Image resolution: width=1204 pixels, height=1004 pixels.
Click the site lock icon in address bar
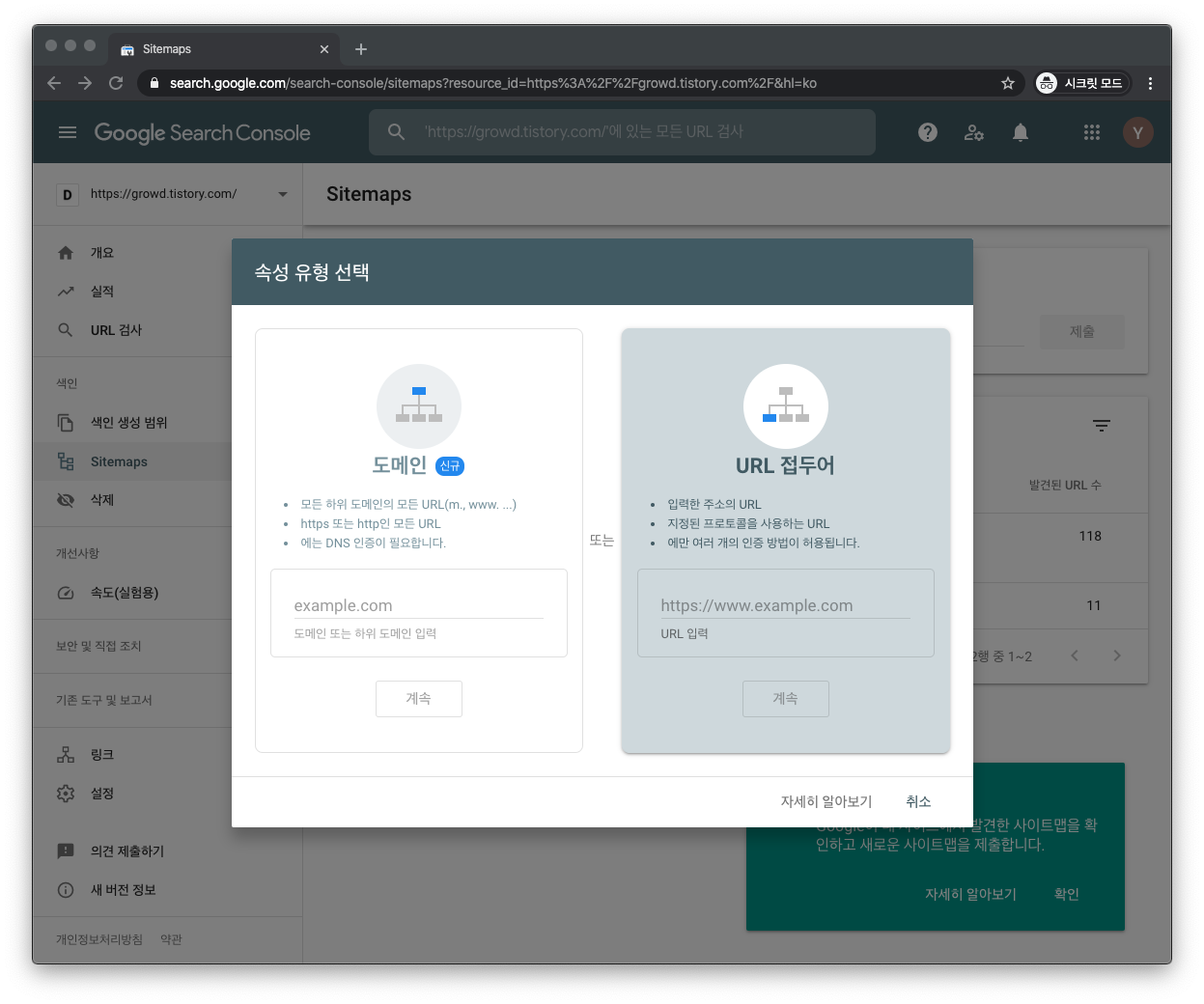point(154,83)
